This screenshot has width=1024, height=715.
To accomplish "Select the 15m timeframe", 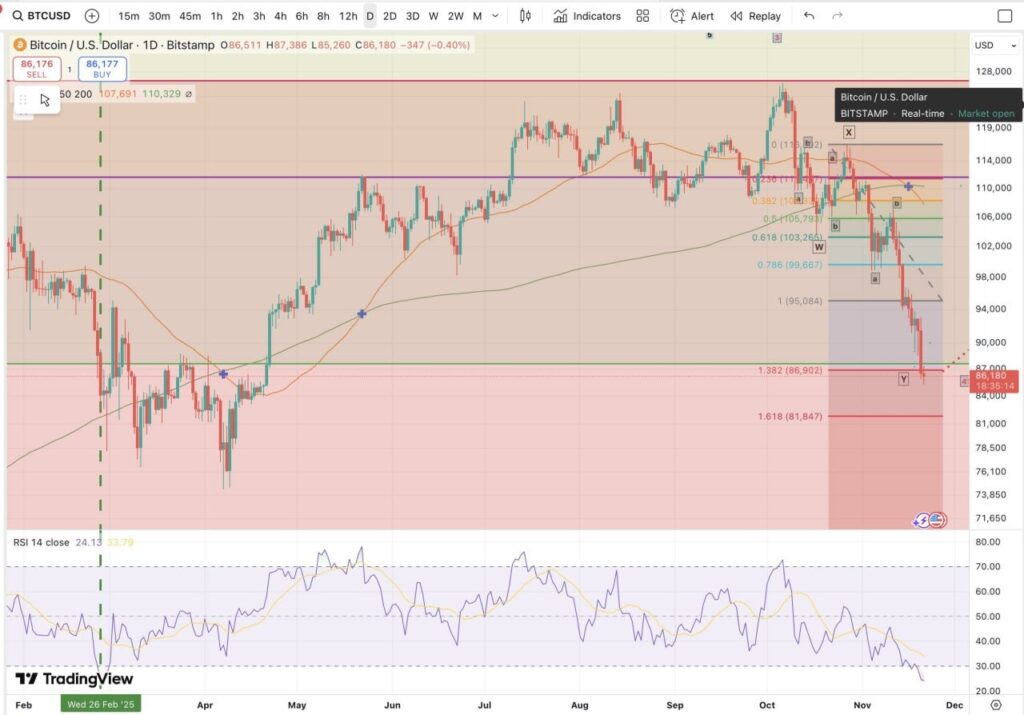I will pos(129,16).
